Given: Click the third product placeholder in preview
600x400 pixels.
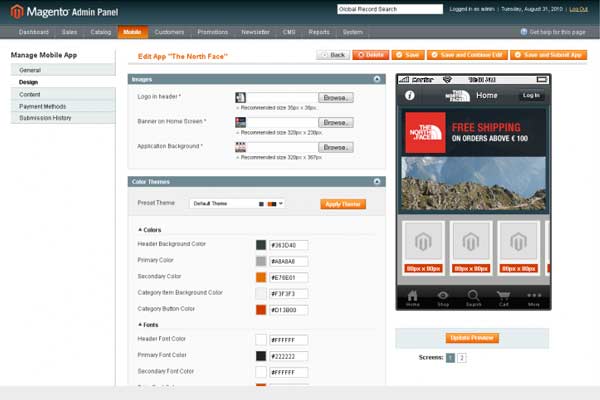Looking at the screenshot, I should 518,248.
